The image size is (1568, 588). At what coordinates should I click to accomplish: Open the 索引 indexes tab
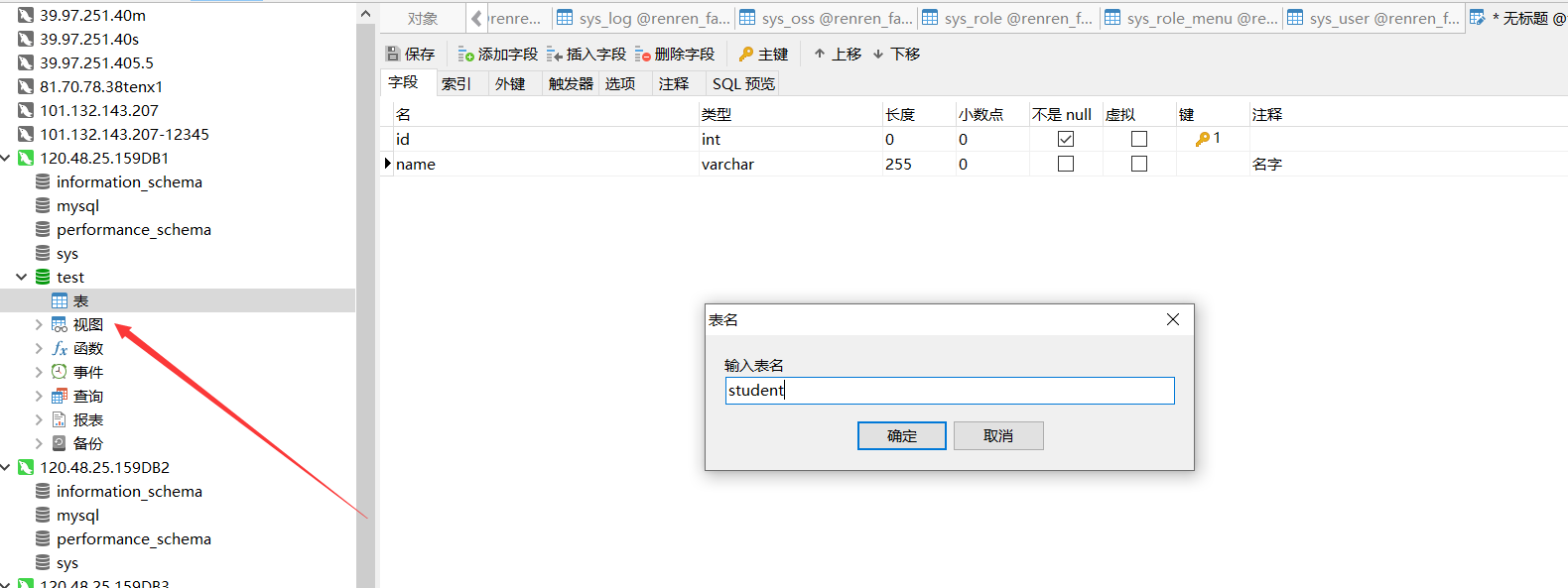457,84
